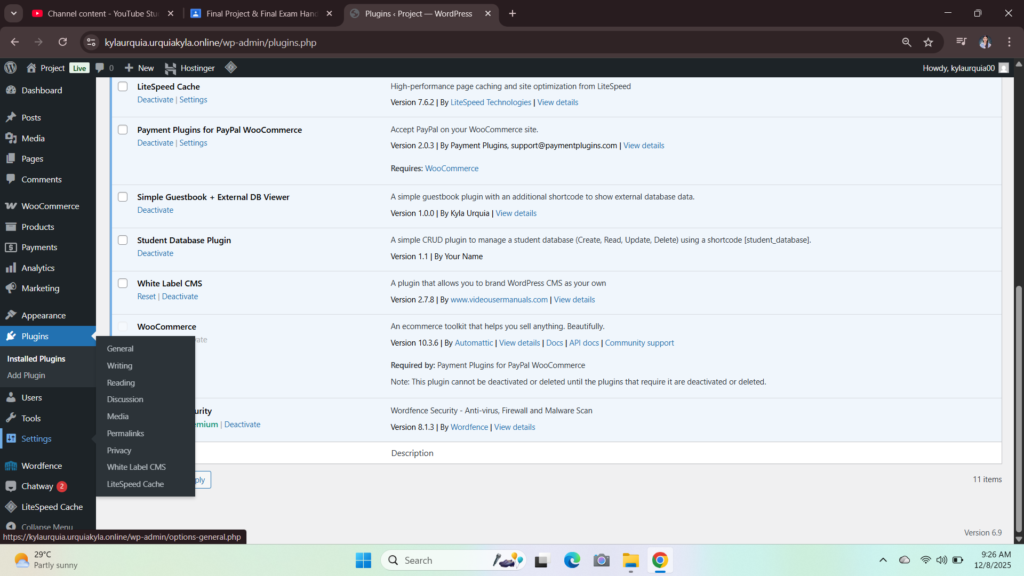The image size is (1024, 576).
Task: Show hidden icons in the system tray
Action: point(882,560)
